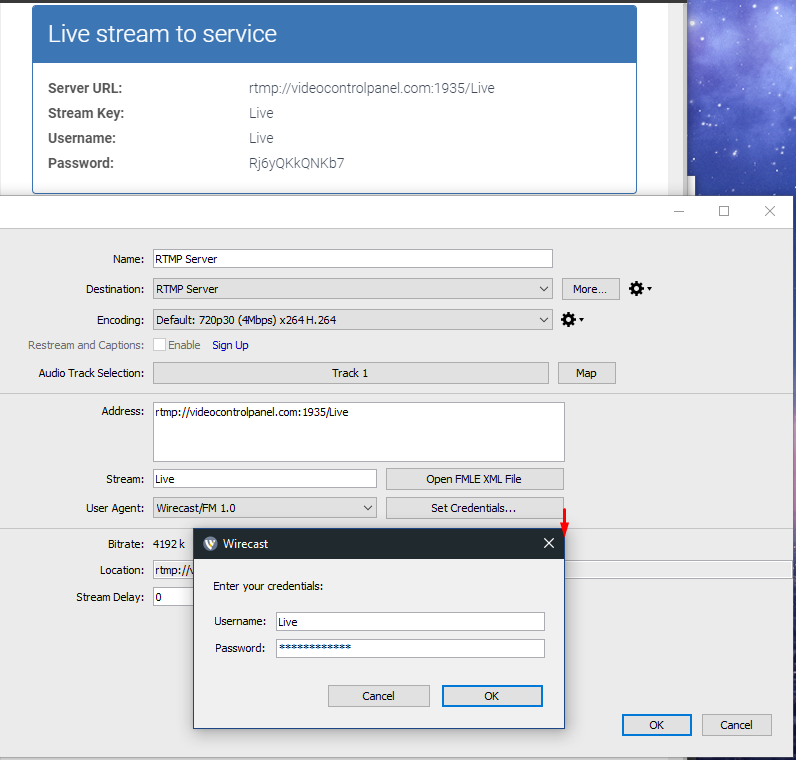Click the Password field in the credentials dialog
796x760 pixels.
[410, 648]
